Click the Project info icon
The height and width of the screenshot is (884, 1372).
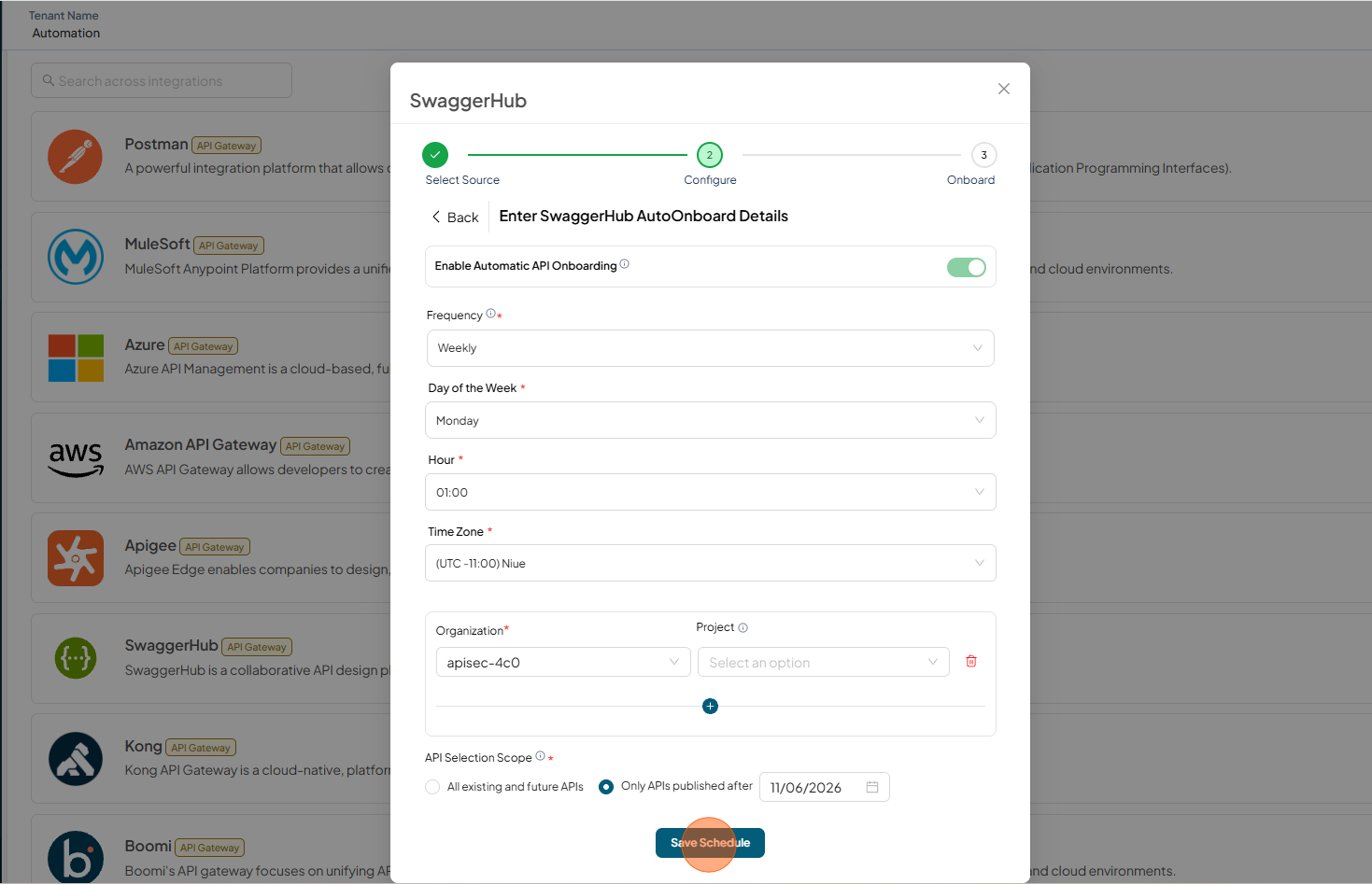(743, 627)
